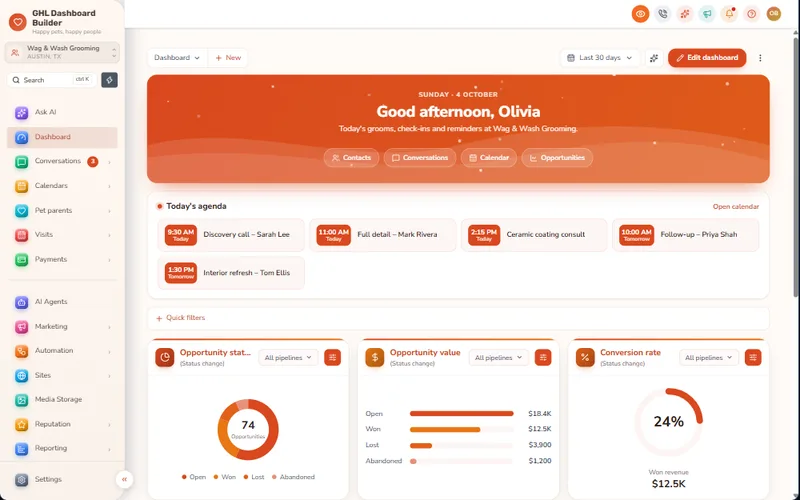Open AI Agents from its icon
800x500 pixels.
tap(21, 302)
